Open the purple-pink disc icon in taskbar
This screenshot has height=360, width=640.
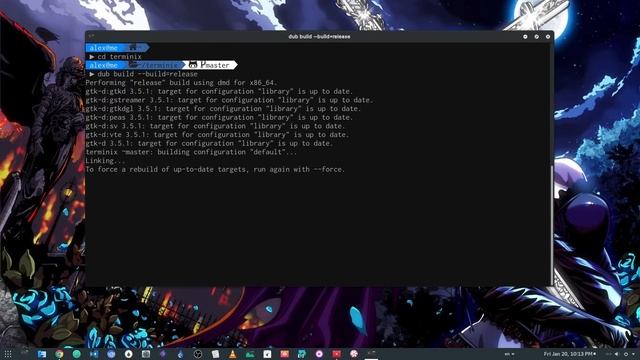point(319,354)
